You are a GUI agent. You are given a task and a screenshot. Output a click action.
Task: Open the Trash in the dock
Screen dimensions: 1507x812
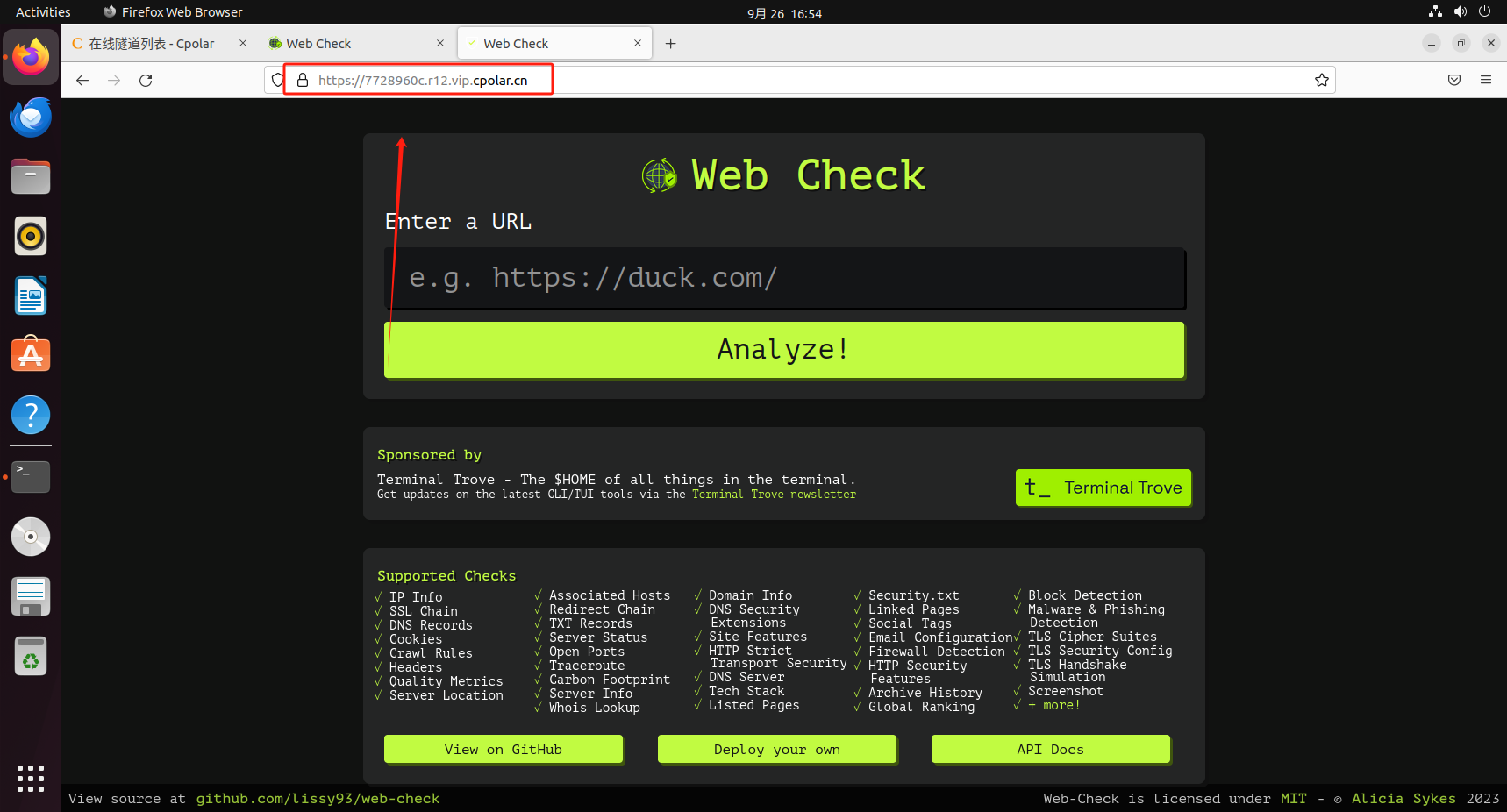[31, 656]
